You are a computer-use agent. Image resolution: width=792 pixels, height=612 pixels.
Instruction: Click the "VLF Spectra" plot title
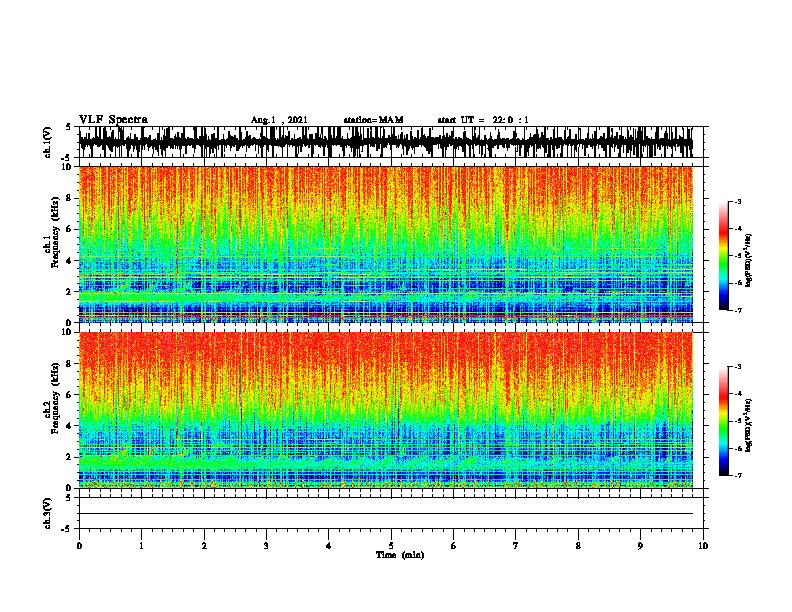(x=113, y=119)
